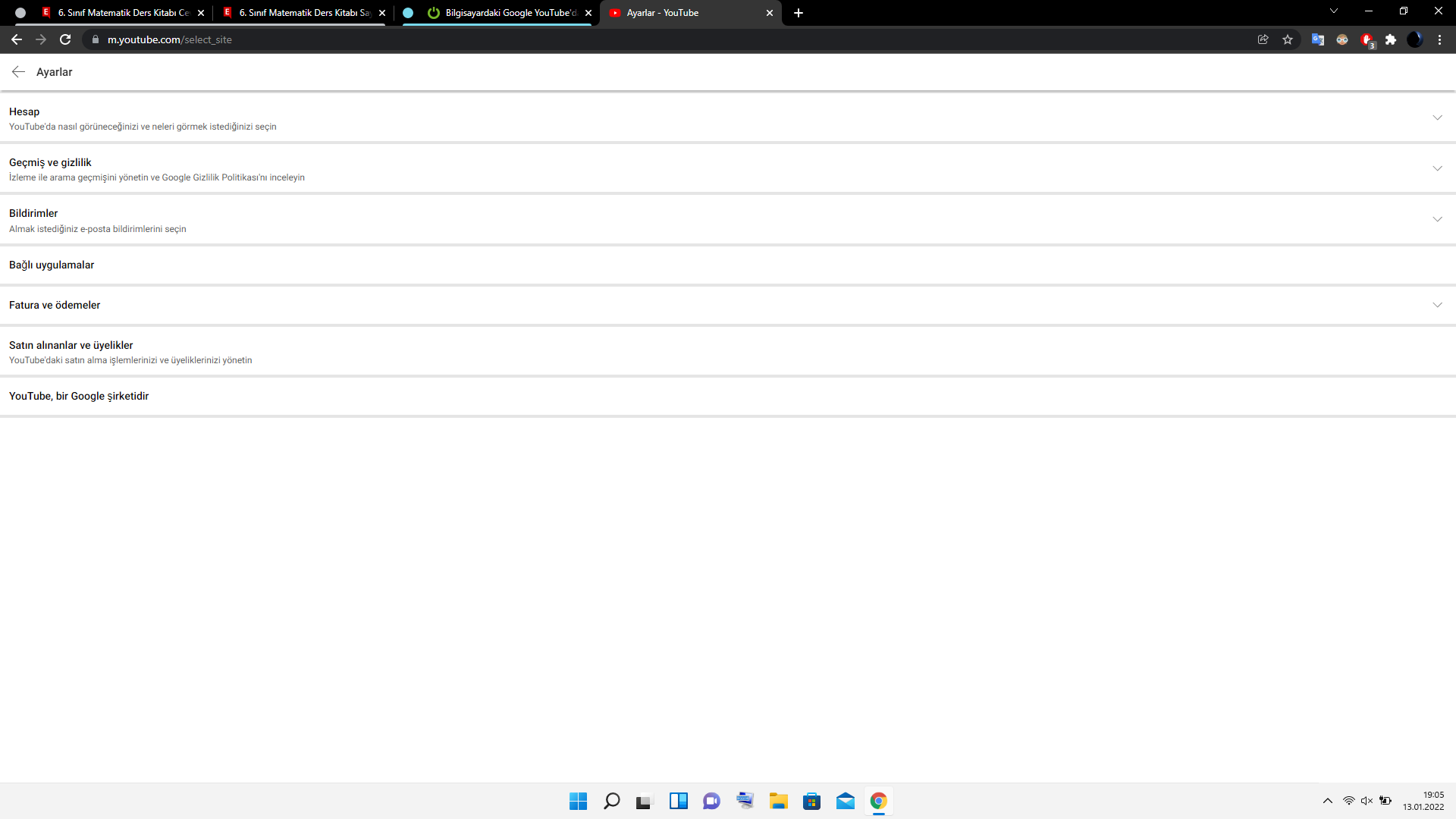Open the Extensions puzzle piece menu
Viewport: 1456px width, 819px height.
coord(1391,39)
